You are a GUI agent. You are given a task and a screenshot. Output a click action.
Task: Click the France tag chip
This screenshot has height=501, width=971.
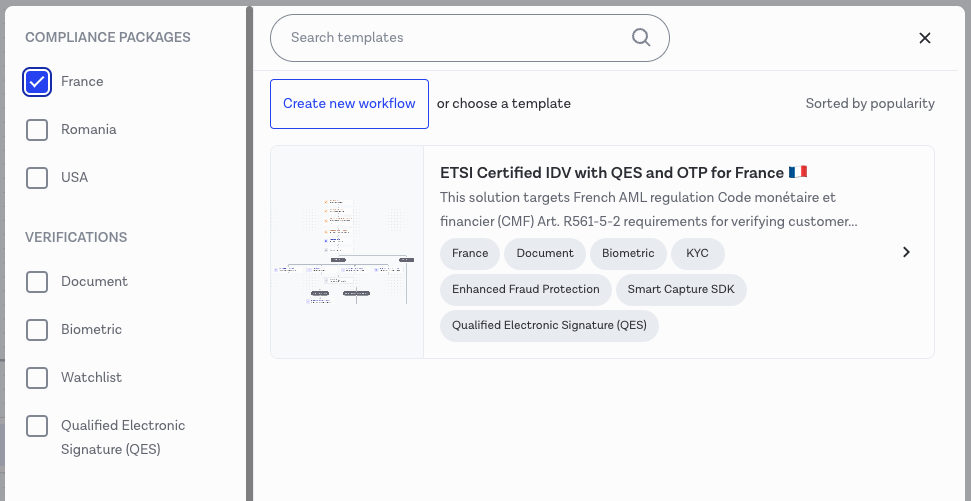pyautogui.click(x=470, y=254)
